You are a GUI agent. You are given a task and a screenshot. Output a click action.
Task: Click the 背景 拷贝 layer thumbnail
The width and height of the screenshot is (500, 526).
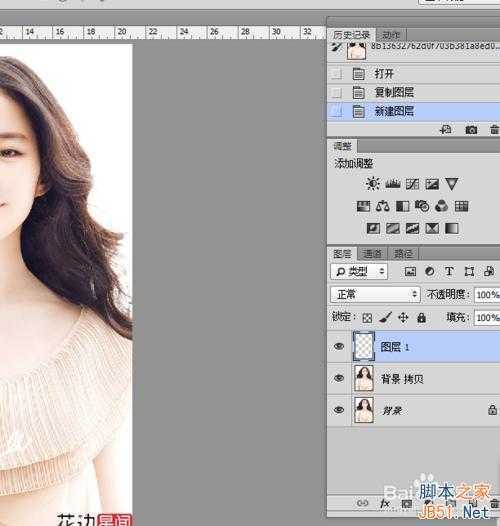coord(364,378)
